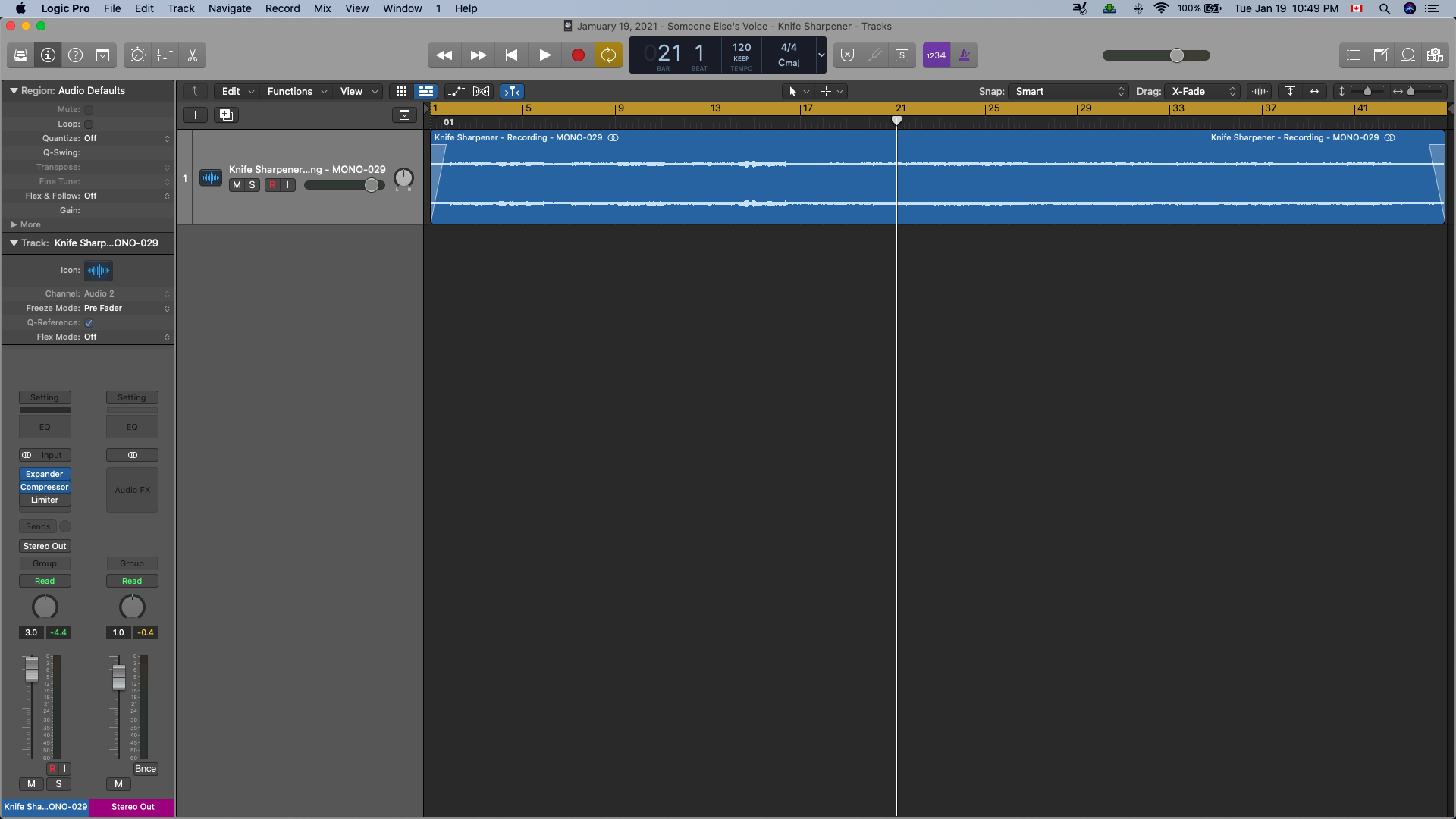Duplicate the selected track

[x=226, y=115]
